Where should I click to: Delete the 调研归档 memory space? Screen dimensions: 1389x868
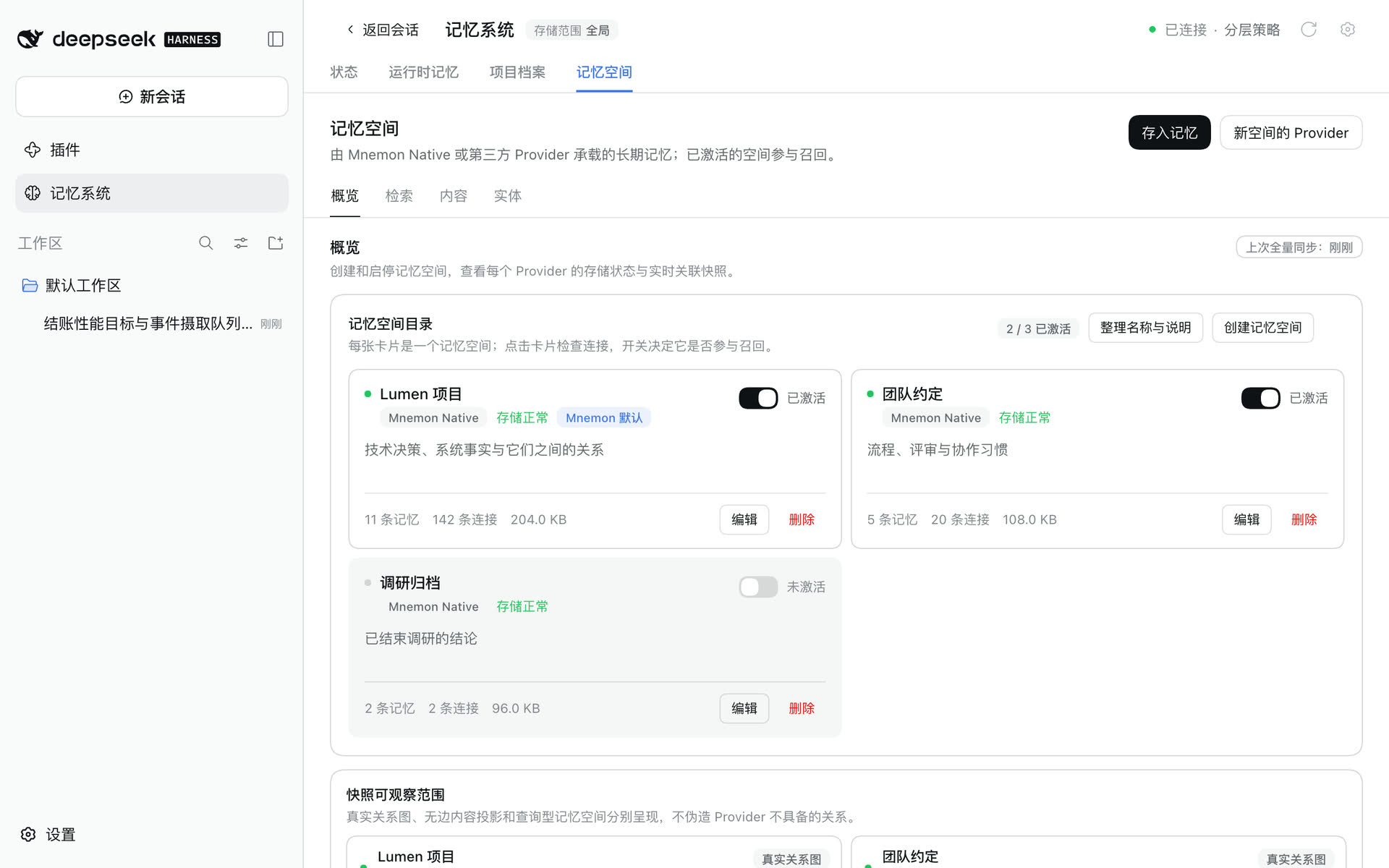coord(802,708)
